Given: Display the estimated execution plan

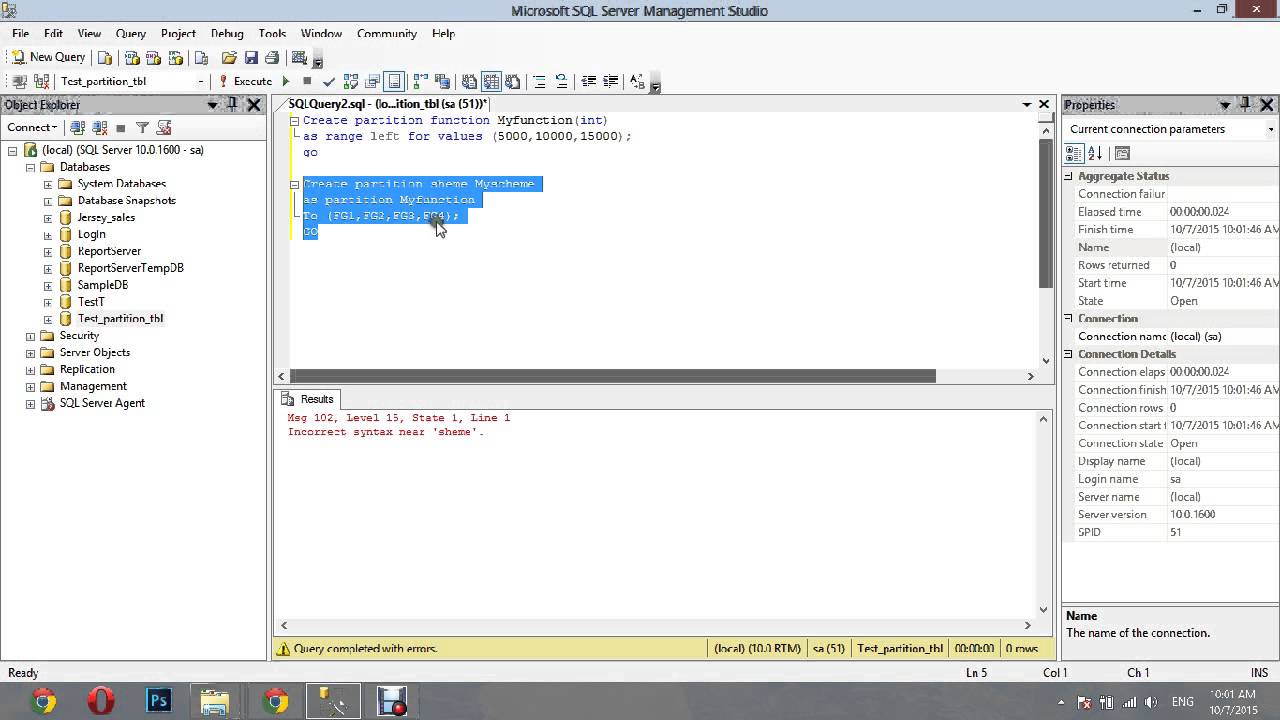Looking at the screenshot, I should point(351,81).
